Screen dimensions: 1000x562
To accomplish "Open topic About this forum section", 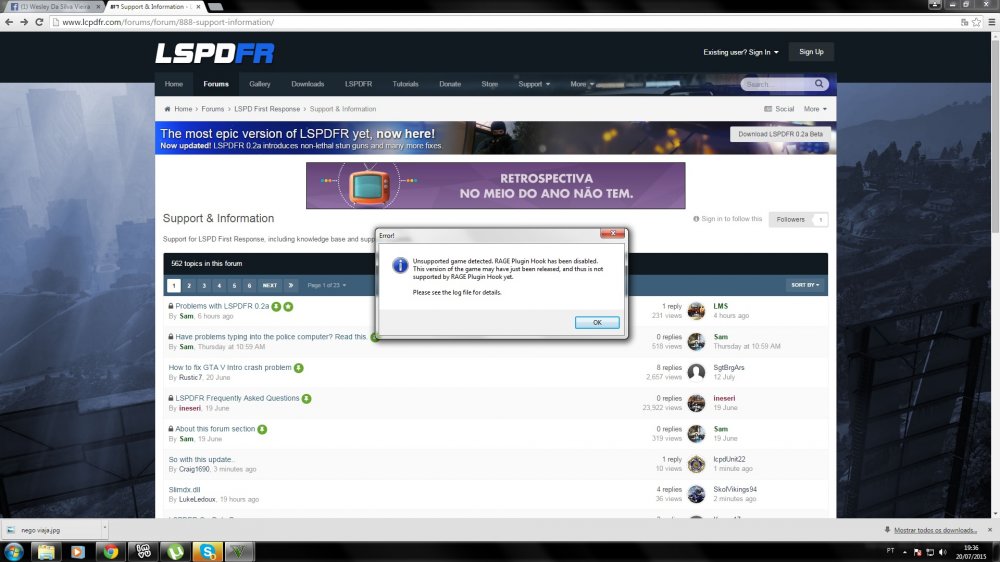I will click(215, 429).
